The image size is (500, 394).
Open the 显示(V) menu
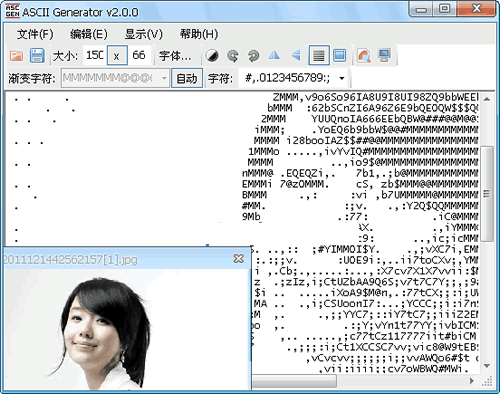pos(144,34)
